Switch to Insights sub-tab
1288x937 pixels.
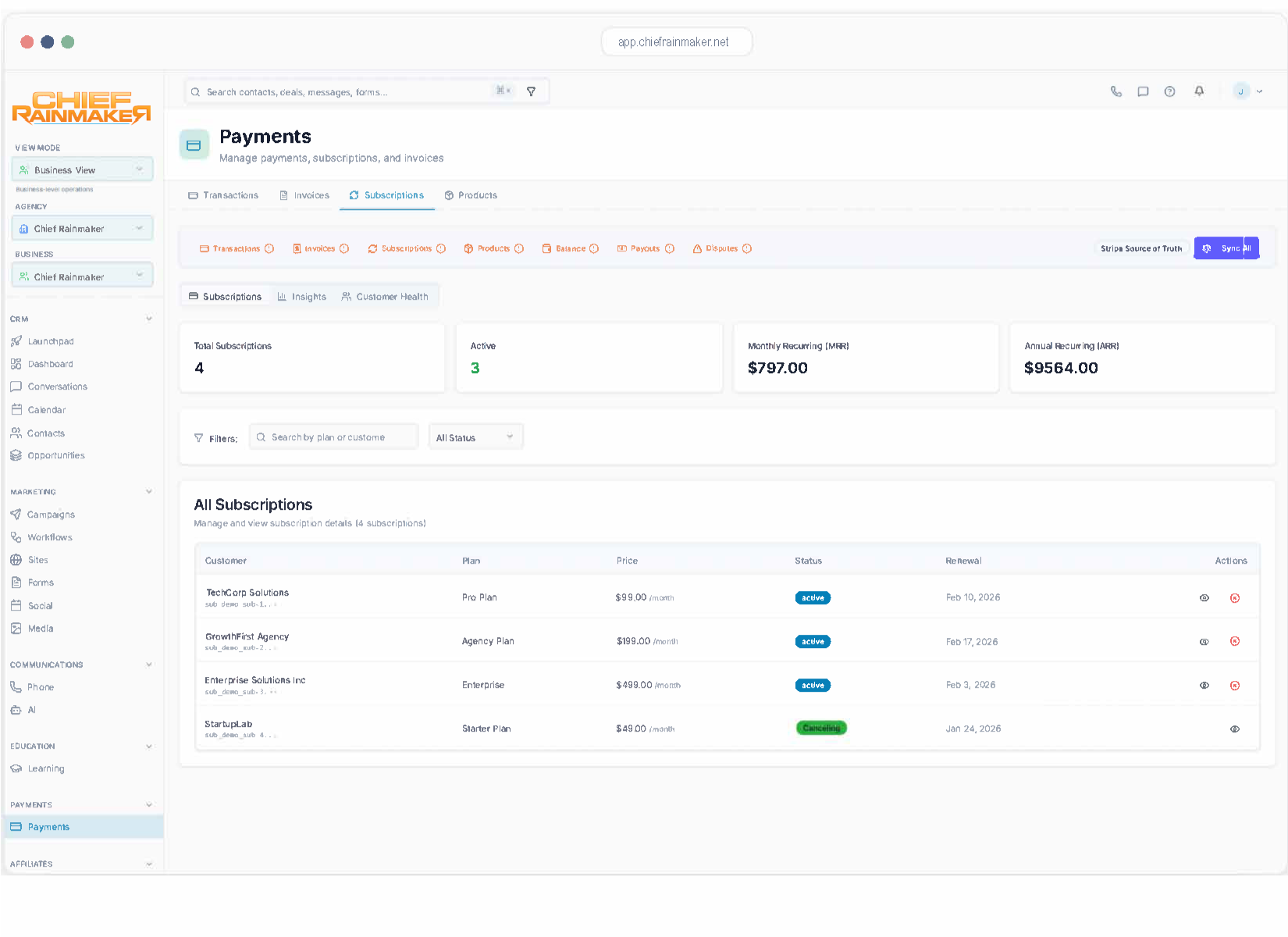click(x=302, y=297)
